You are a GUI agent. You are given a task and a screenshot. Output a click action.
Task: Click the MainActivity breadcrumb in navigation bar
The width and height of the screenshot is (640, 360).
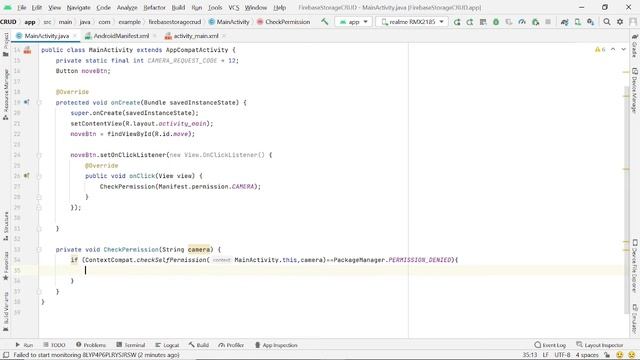pyautogui.click(x=229, y=22)
